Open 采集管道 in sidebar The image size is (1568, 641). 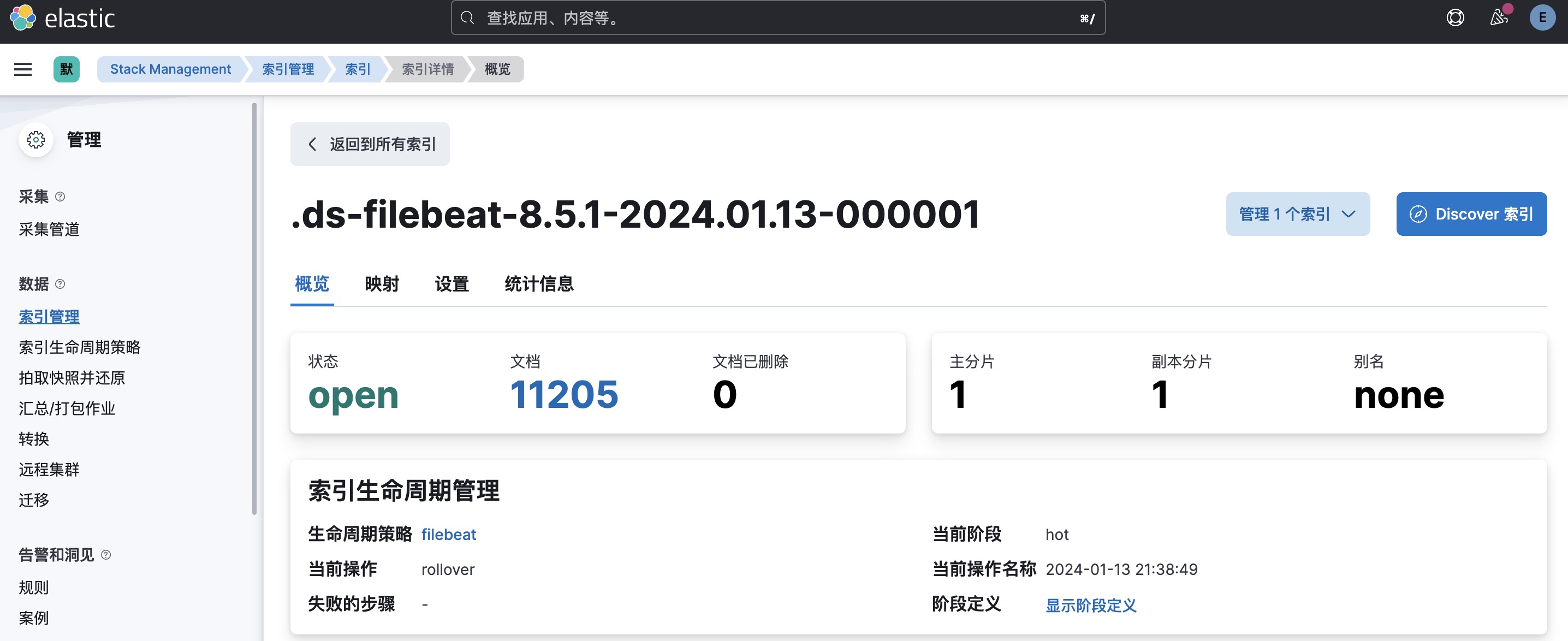pos(49,229)
